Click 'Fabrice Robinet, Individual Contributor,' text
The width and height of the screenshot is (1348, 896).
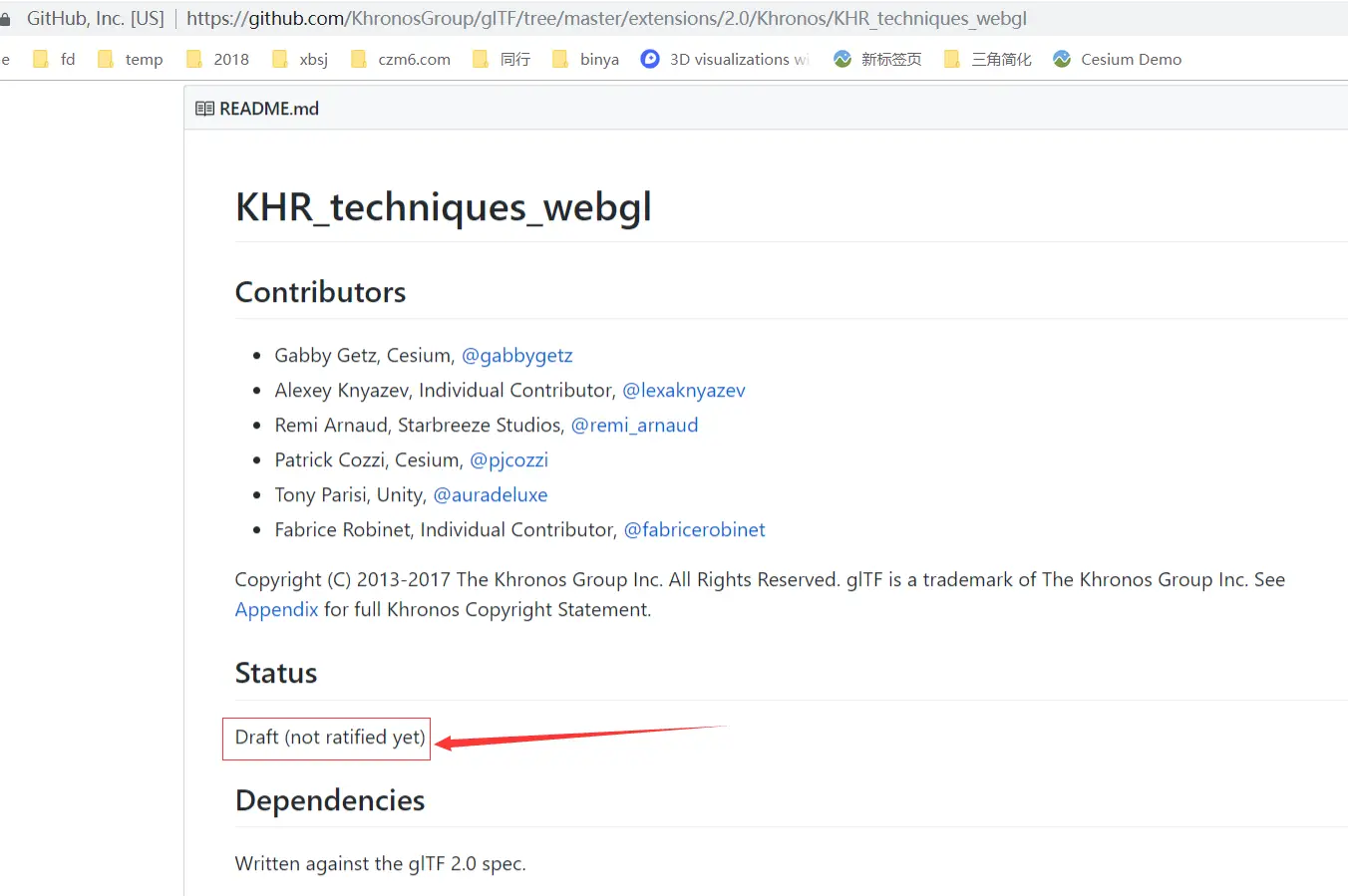click(446, 530)
